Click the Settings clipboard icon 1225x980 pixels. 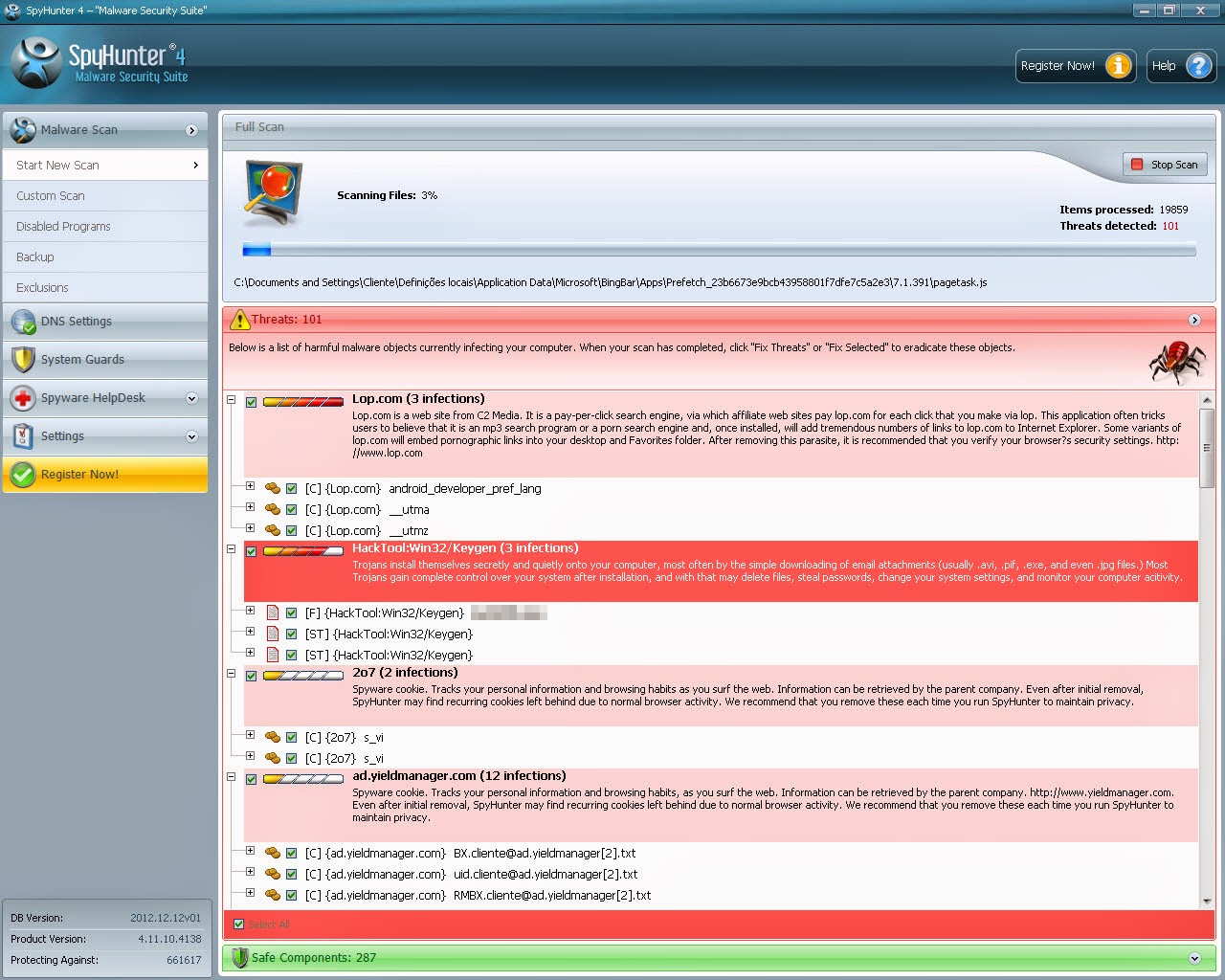[23, 435]
